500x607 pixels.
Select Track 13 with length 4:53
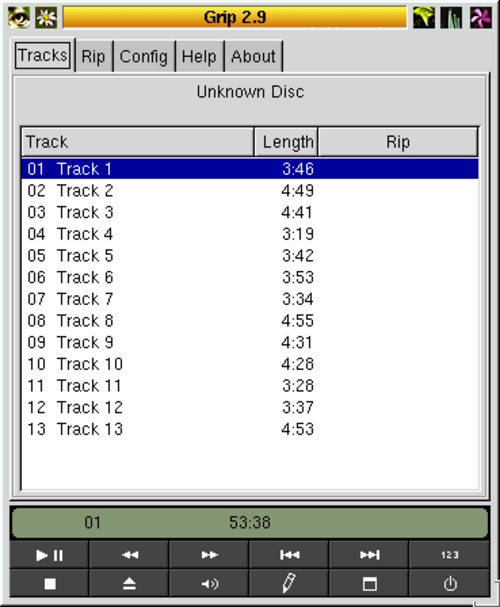click(x=250, y=429)
